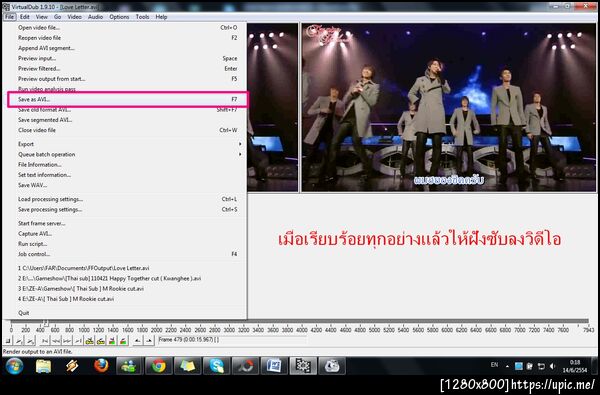Choose Save processing settings...
The image size is (600, 395).
point(127,209)
